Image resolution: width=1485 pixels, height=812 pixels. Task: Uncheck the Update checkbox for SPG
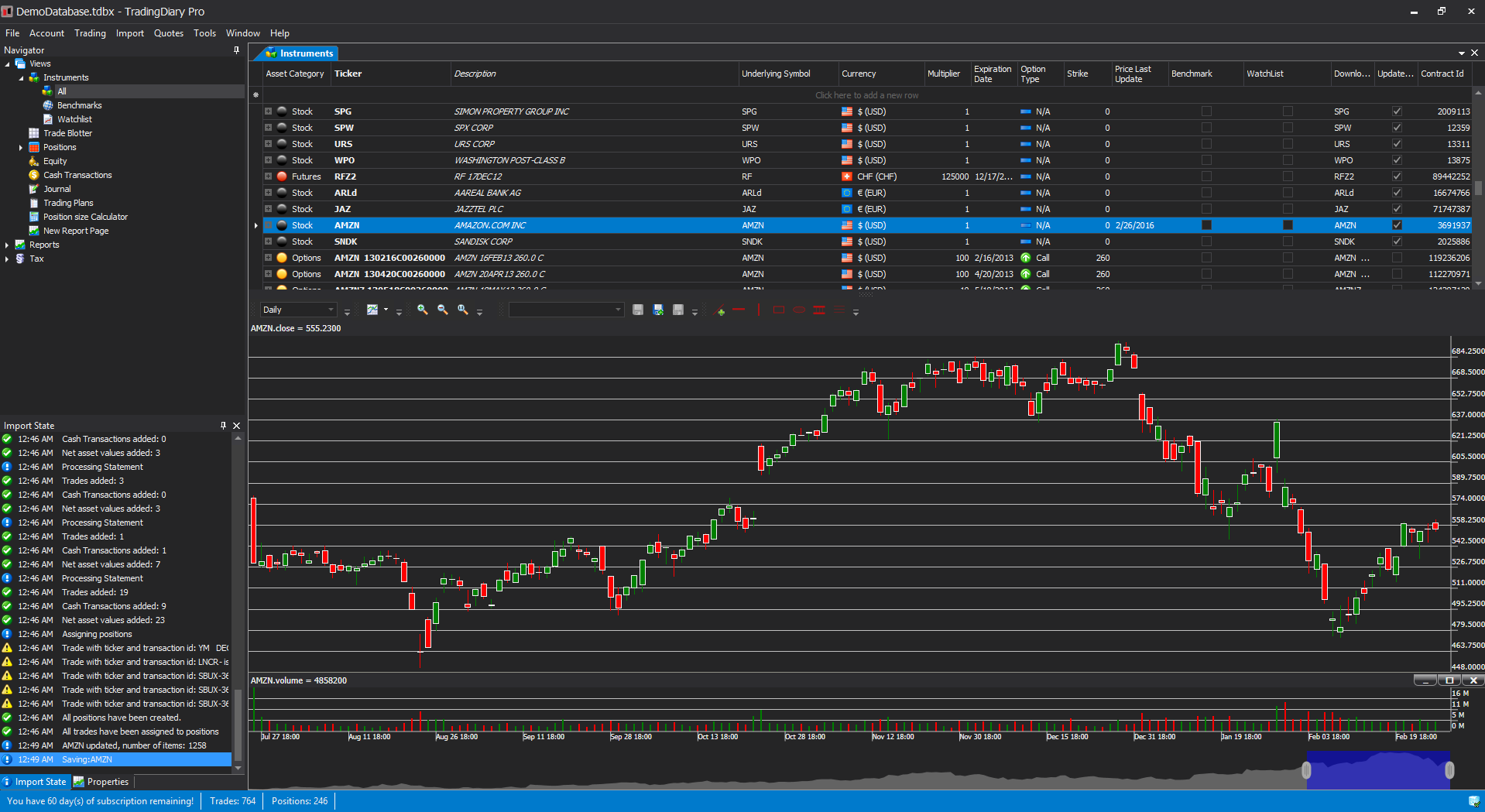(1396, 111)
